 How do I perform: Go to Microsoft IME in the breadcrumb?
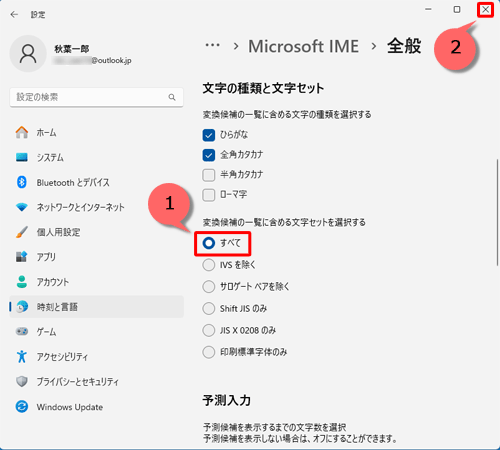[x=303, y=46]
